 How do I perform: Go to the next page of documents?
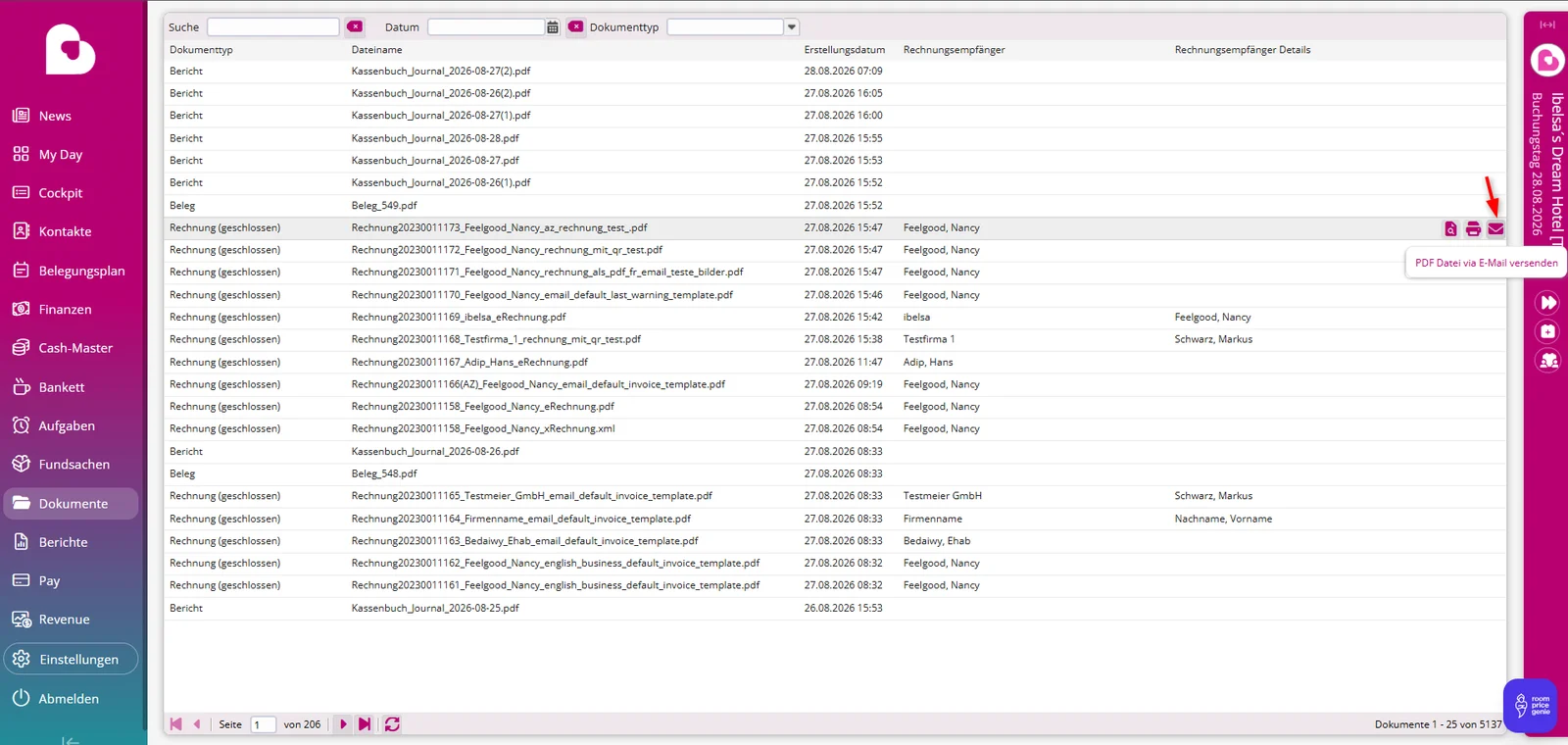(343, 724)
